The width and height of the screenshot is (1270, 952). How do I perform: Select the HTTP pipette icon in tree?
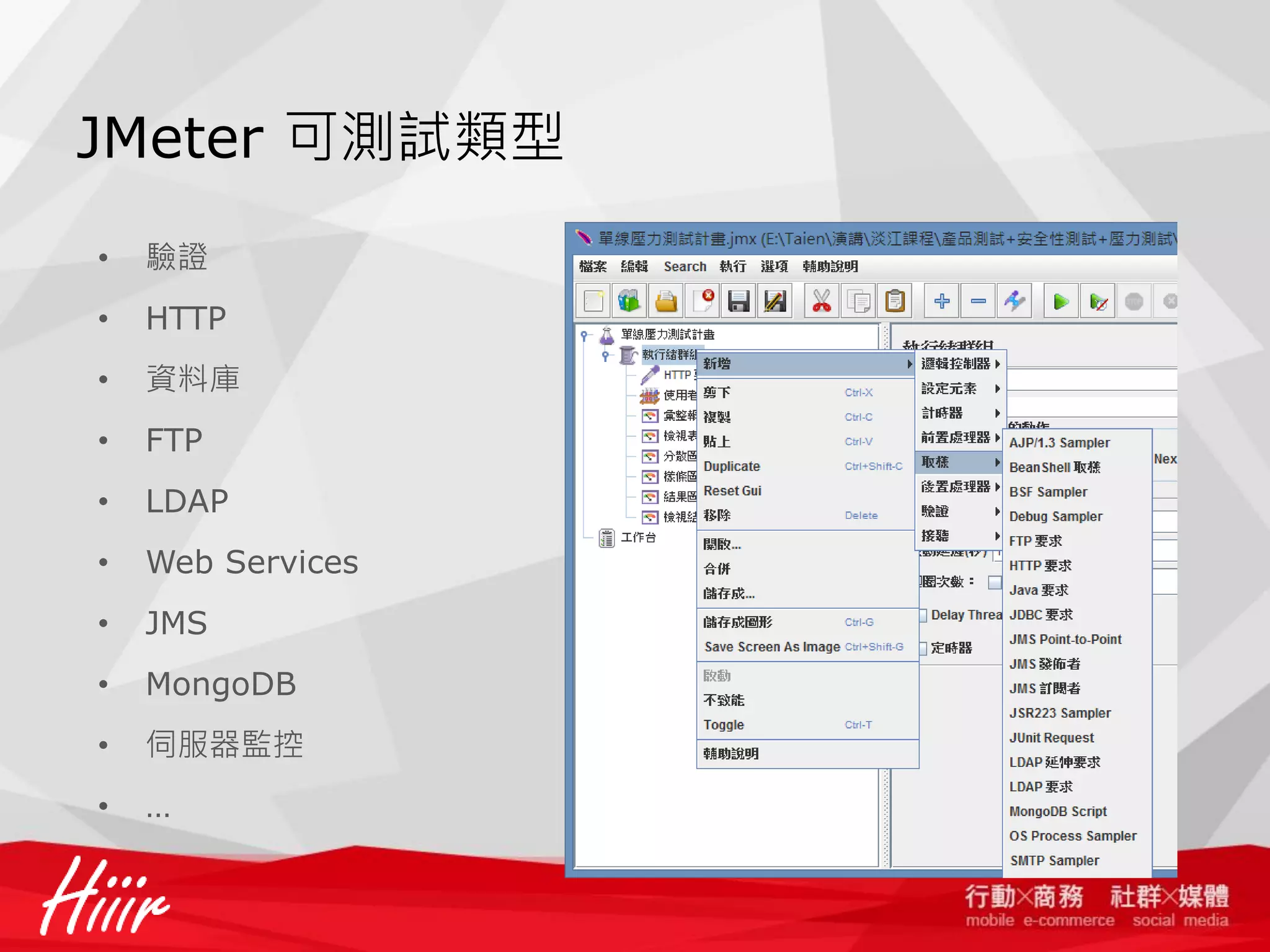tap(650, 375)
